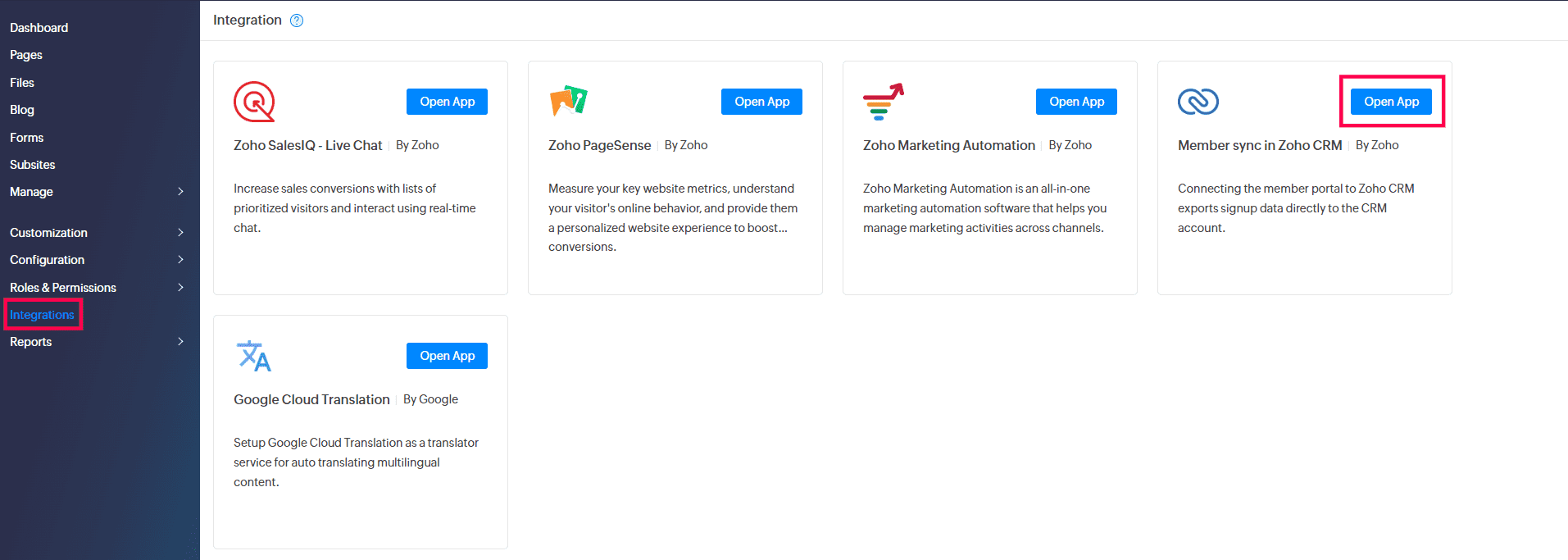The width and height of the screenshot is (1568, 560).
Task: Open App for Zoho Marketing Automation
Action: coord(1077,102)
